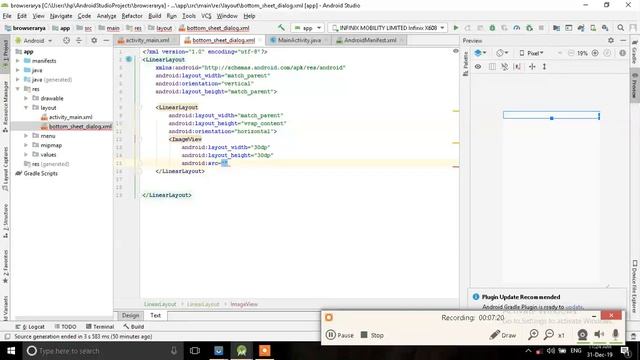Switch to activity_main.xml editor tab
This screenshot has height=360, width=640.
147,40
